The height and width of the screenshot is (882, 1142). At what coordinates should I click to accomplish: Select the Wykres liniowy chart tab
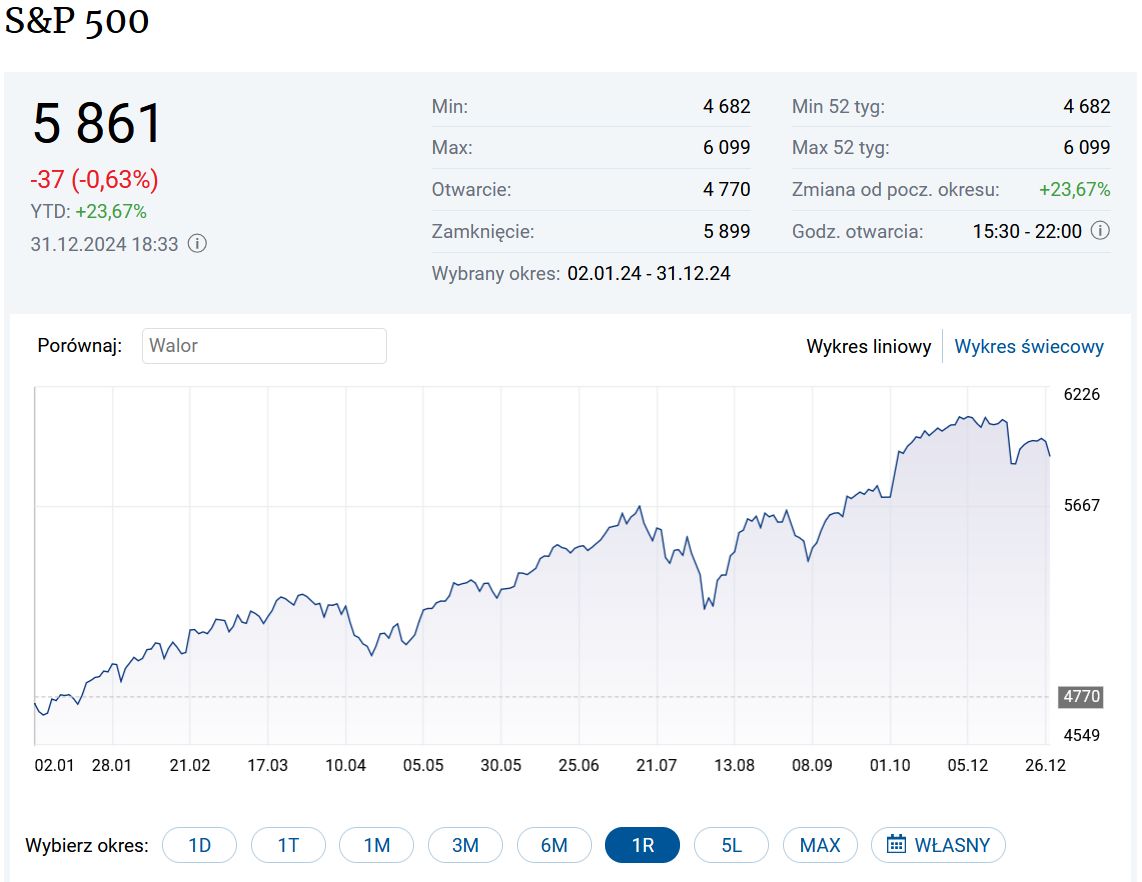[x=868, y=347]
